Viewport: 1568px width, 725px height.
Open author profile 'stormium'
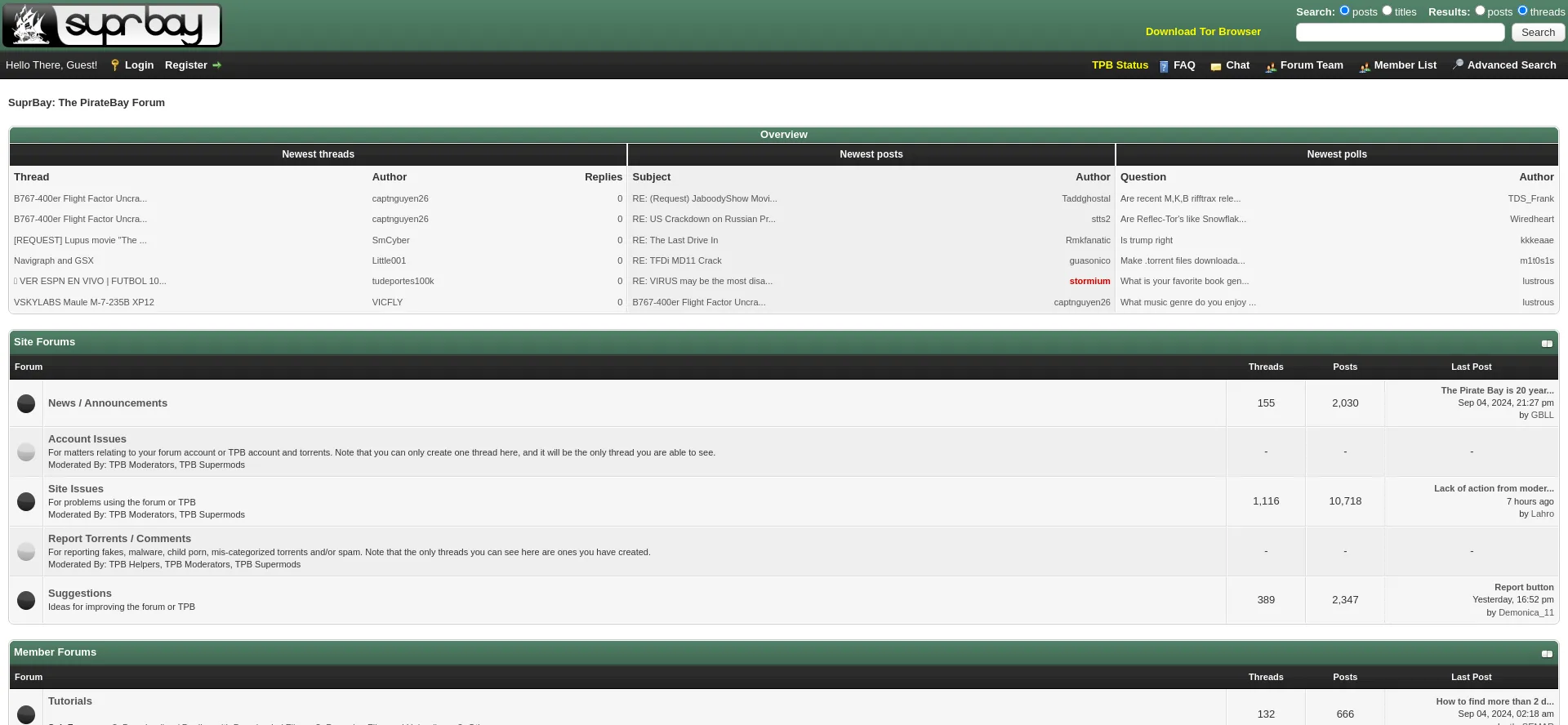click(1090, 281)
